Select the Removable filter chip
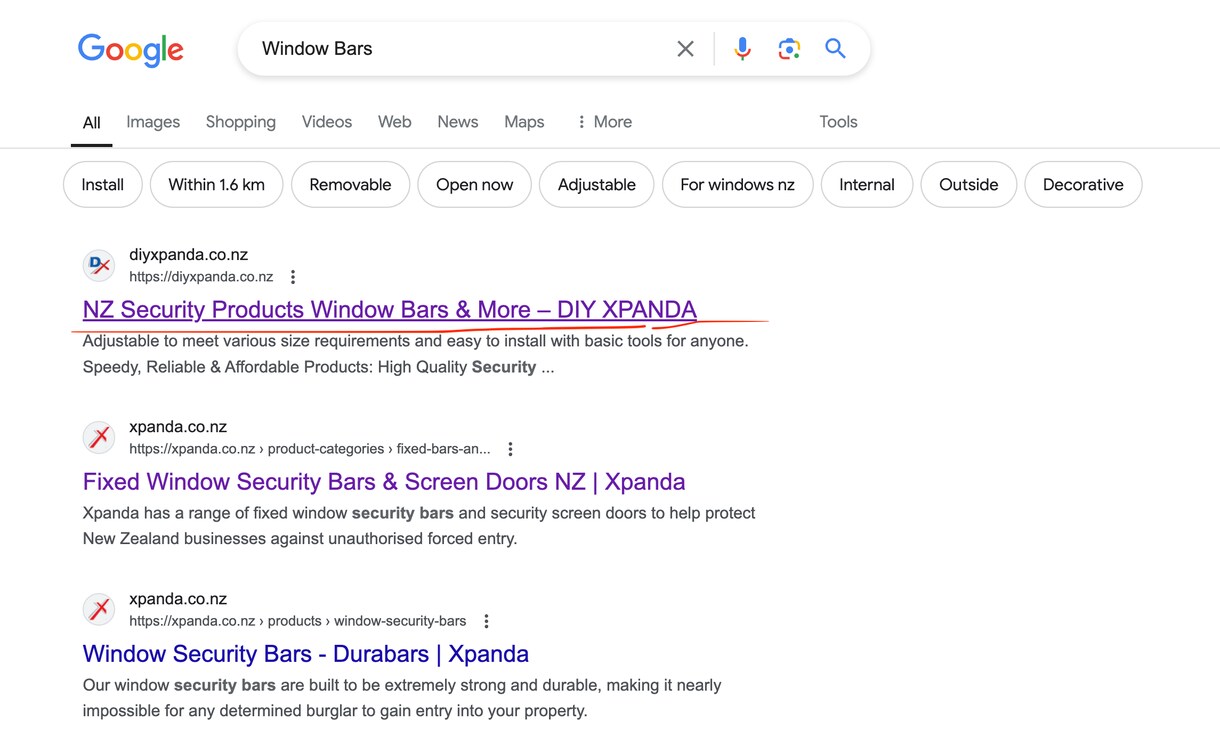 pyautogui.click(x=350, y=185)
